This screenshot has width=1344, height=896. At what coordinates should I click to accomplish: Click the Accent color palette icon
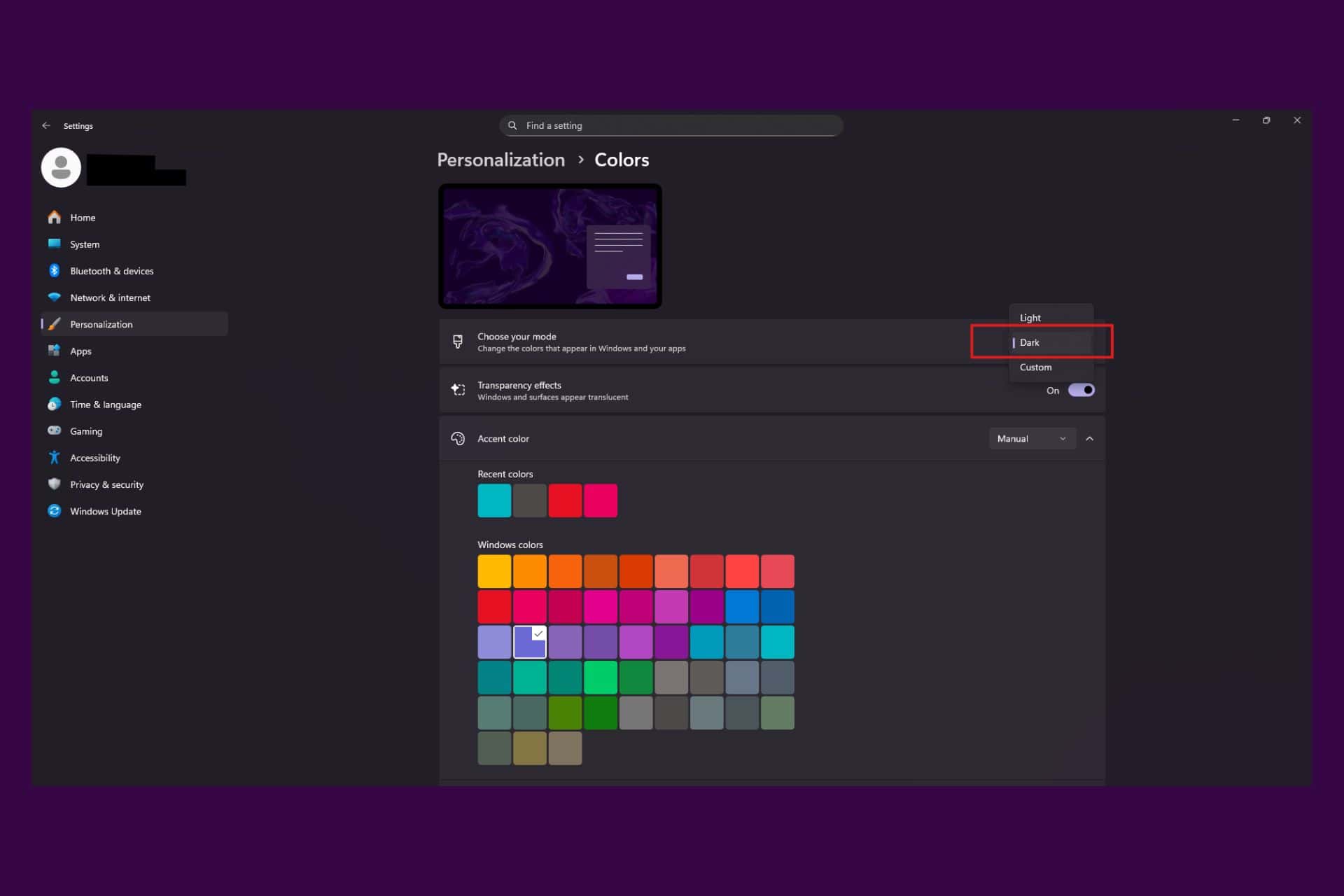click(x=458, y=438)
